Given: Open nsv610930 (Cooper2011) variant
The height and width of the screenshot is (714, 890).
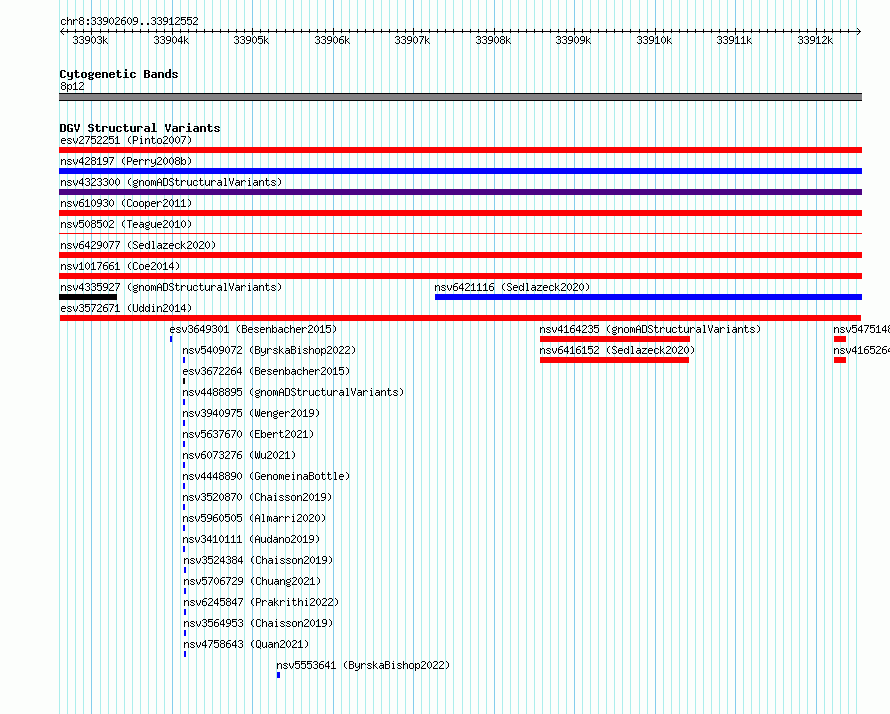Looking at the screenshot, I should pos(126,203).
